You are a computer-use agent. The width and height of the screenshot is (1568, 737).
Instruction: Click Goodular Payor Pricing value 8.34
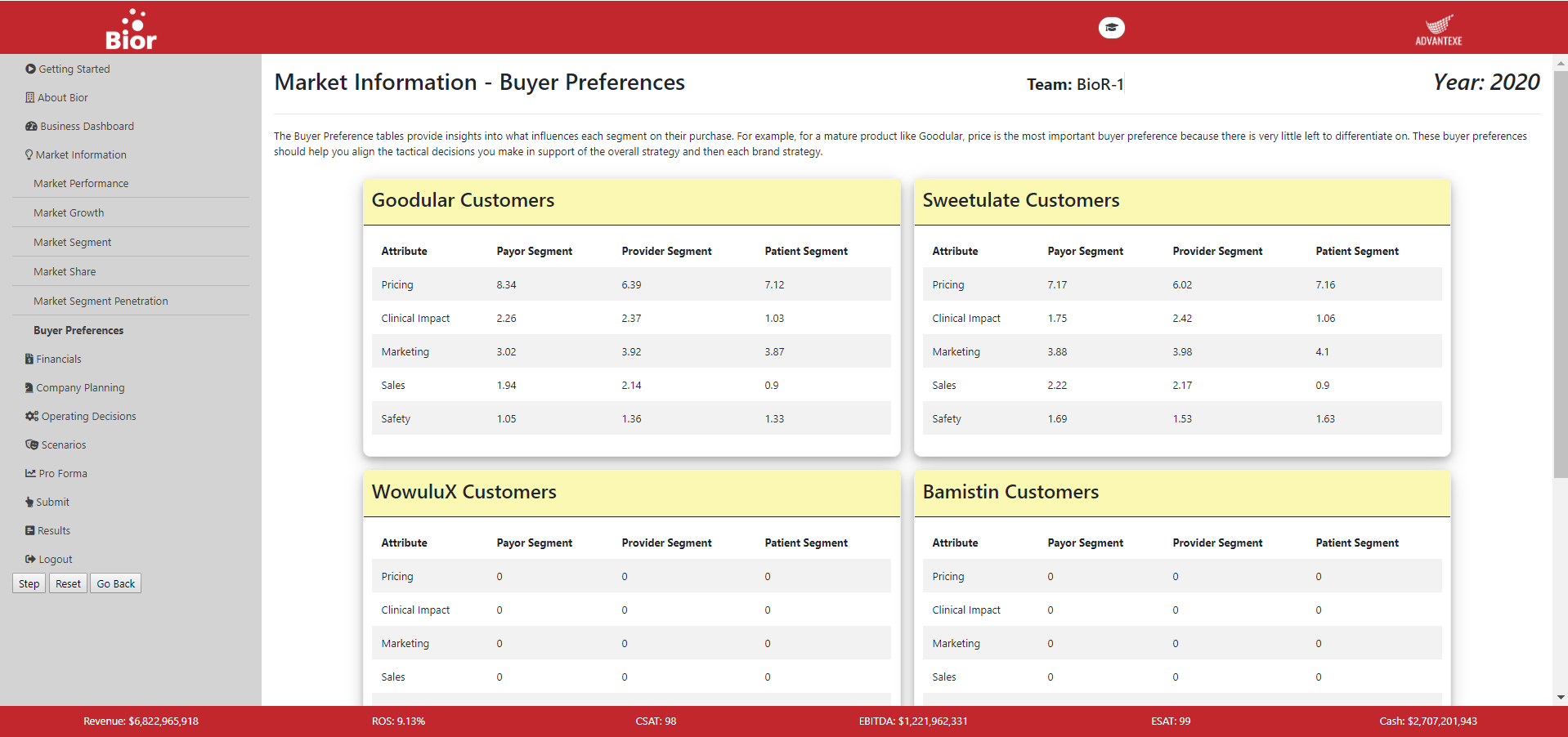click(x=506, y=284)
